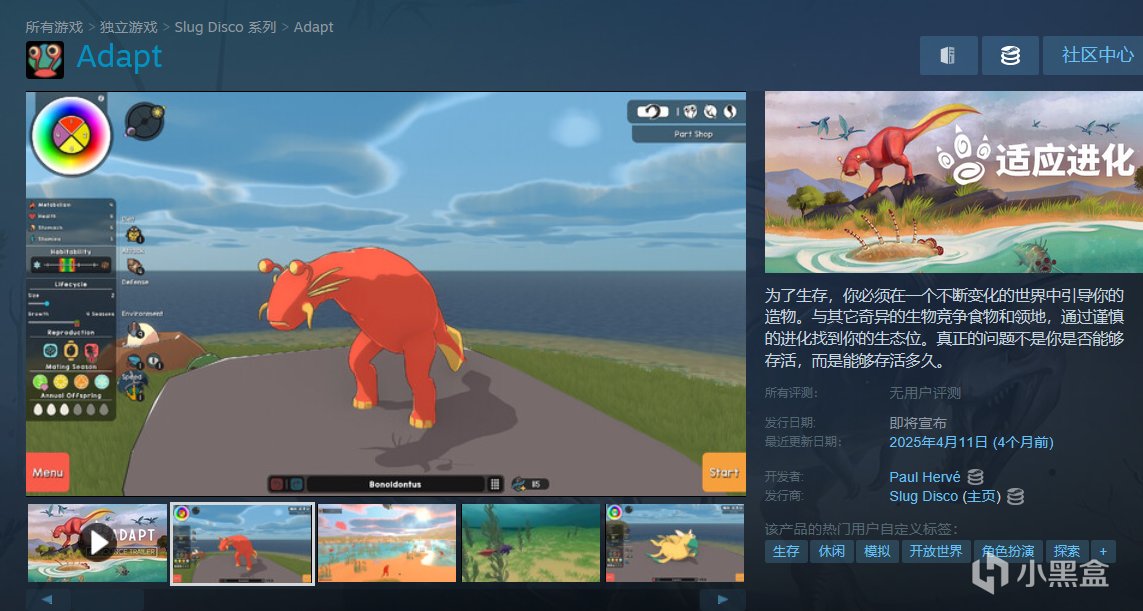Select the last round icon above Part Shop
The height and width of the screenshot is (611, 1143).
point(730,112)
